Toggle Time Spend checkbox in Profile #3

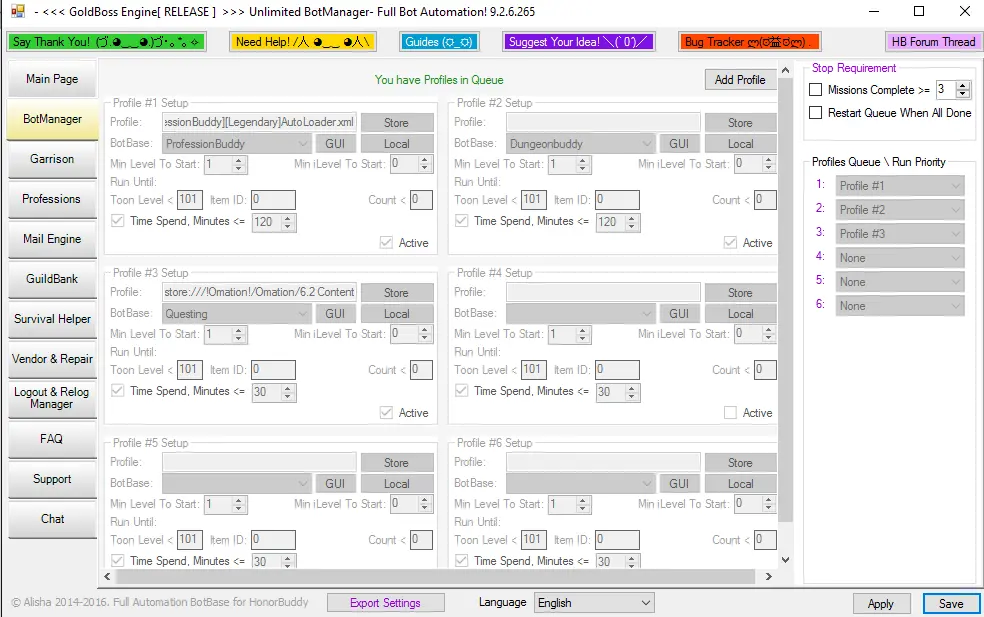tap(117, 391)
